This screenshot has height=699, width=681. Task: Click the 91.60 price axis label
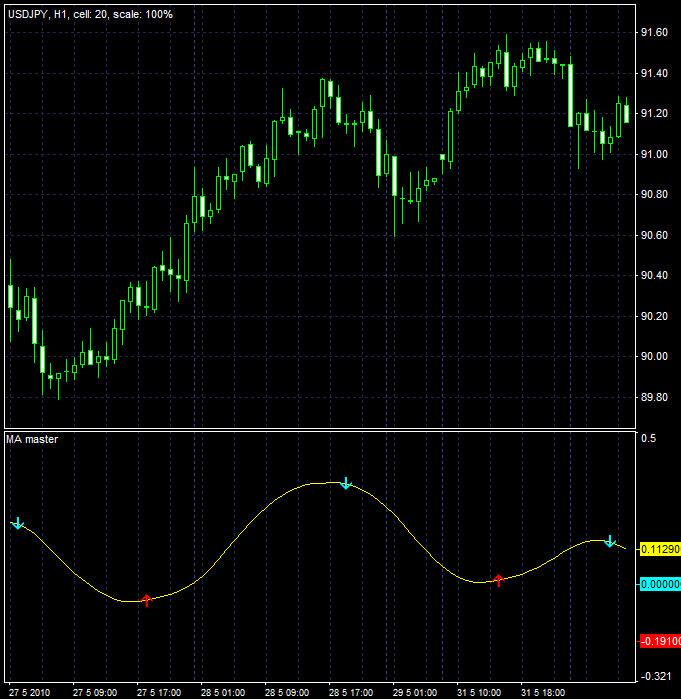pos(654,33)
